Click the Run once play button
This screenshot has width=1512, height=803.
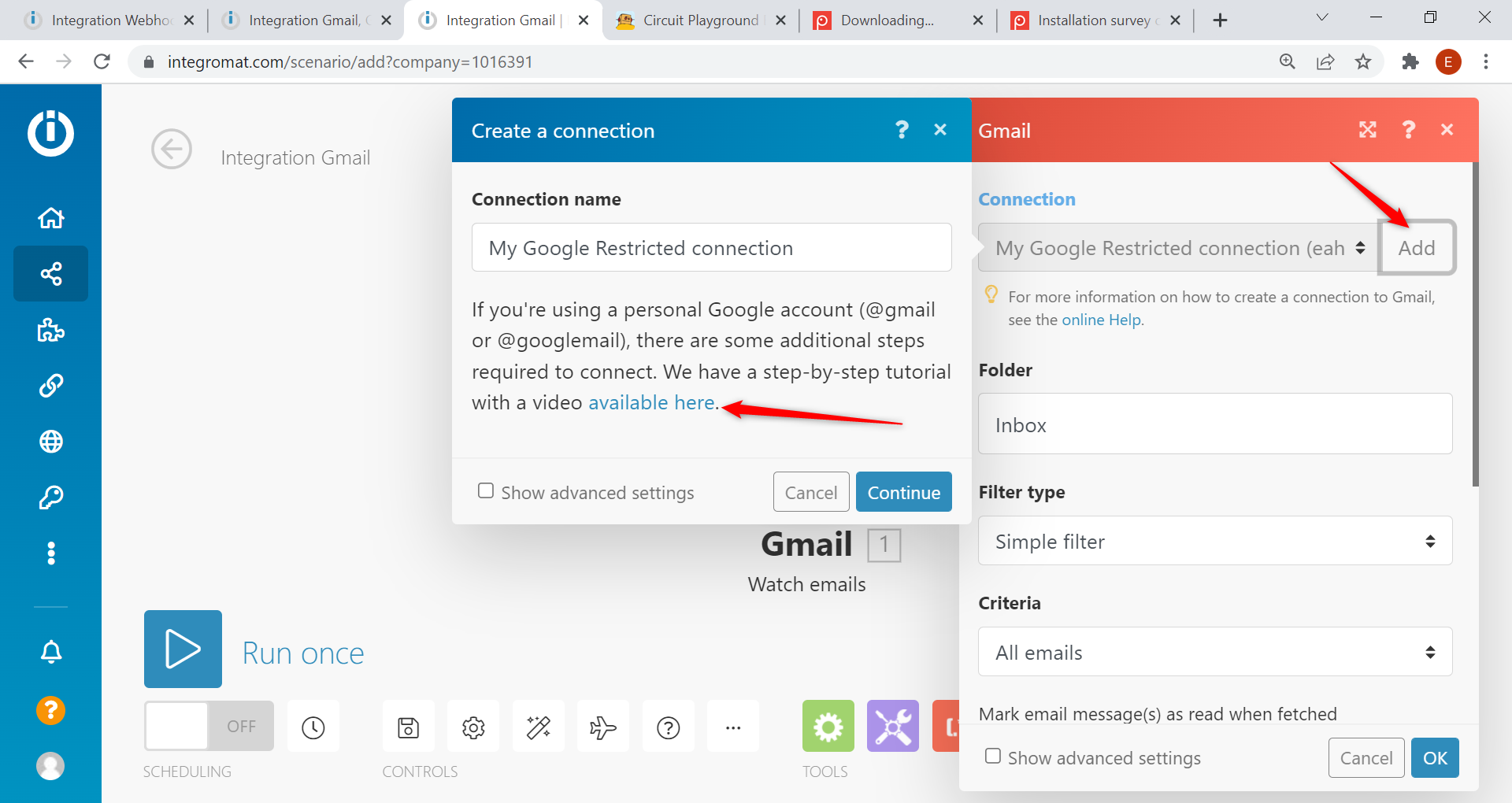[183, 649]
